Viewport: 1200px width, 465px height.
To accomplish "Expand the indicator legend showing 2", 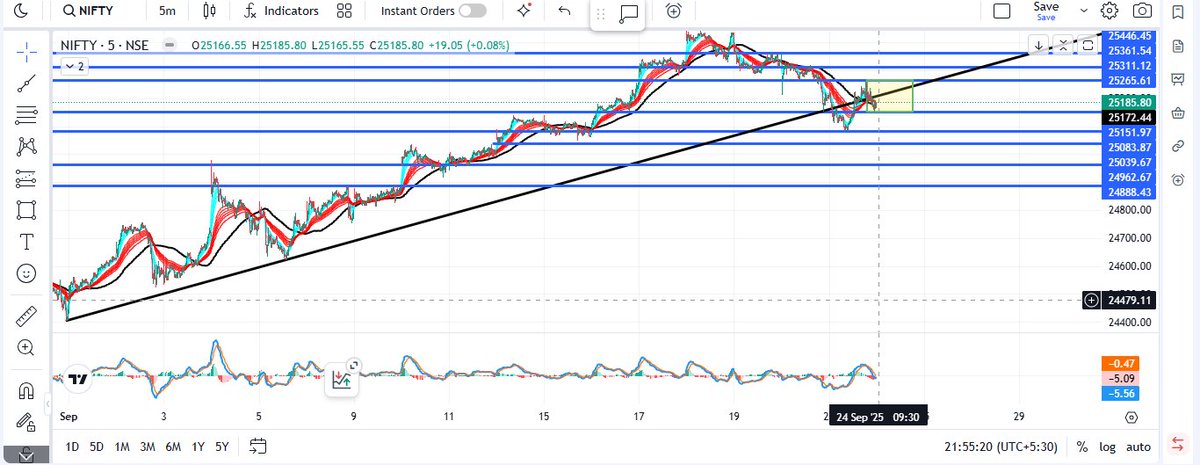I will coord(74,66).
